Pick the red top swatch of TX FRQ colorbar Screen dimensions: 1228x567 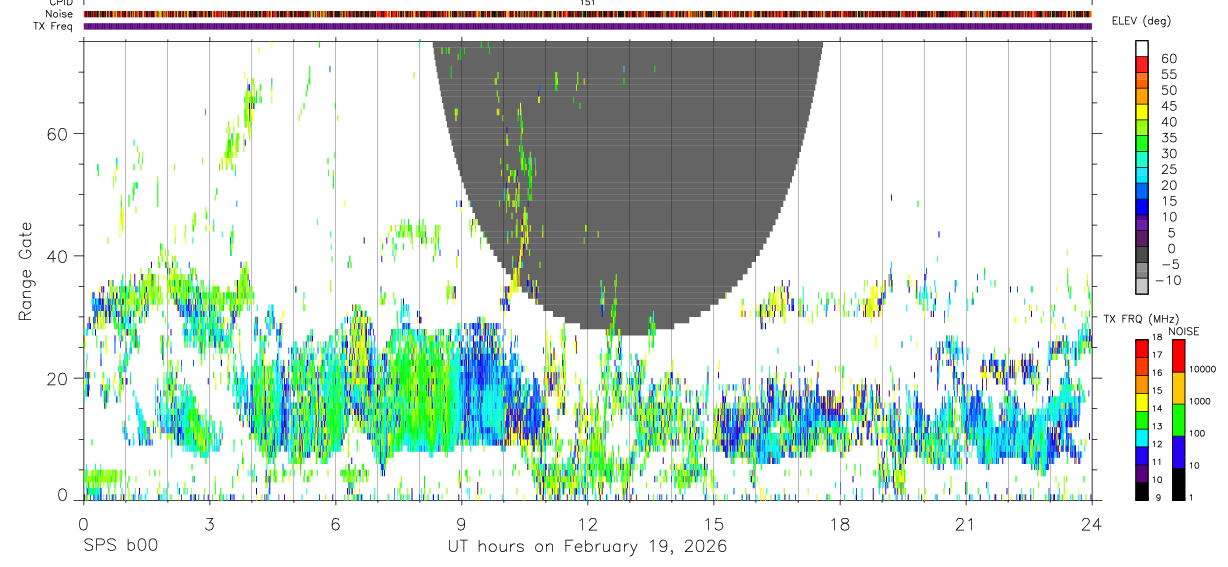(x=1142, y=348)
